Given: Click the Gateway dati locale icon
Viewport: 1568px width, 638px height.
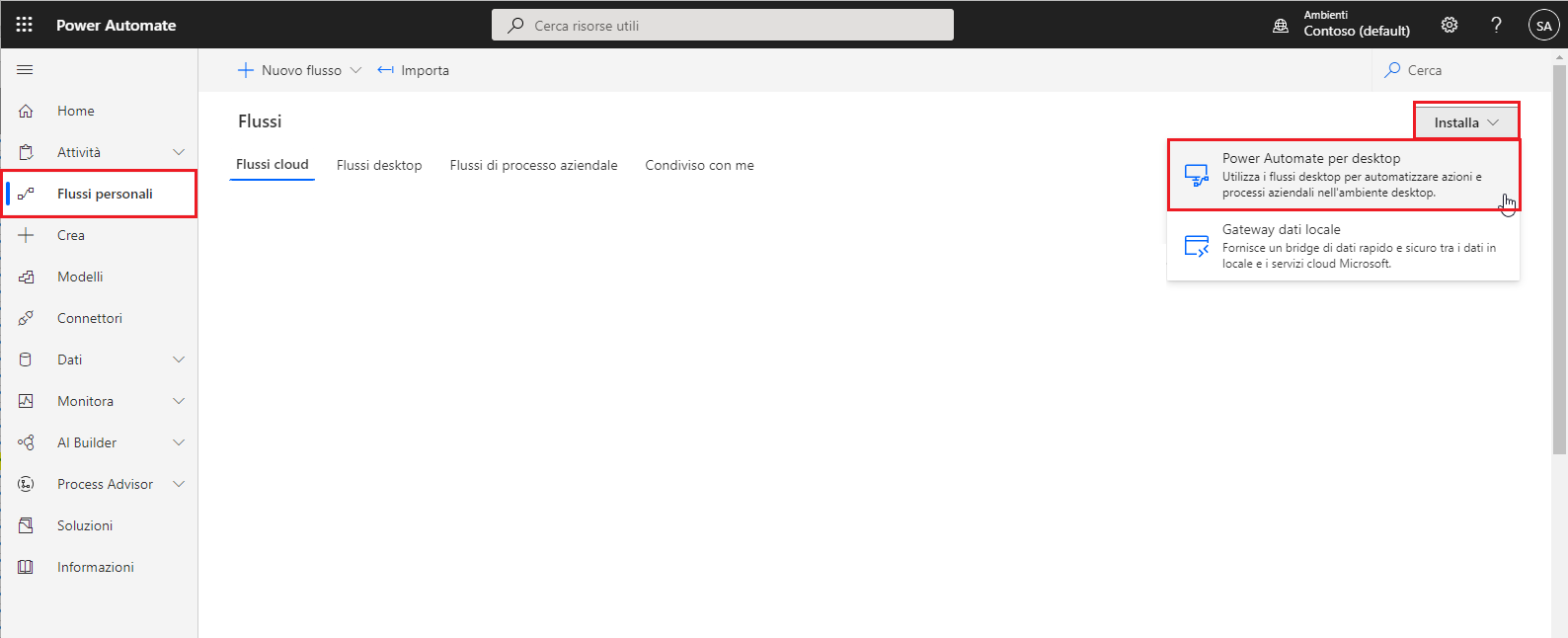Looking at the screenshot, I should (x=1197, y=247).
